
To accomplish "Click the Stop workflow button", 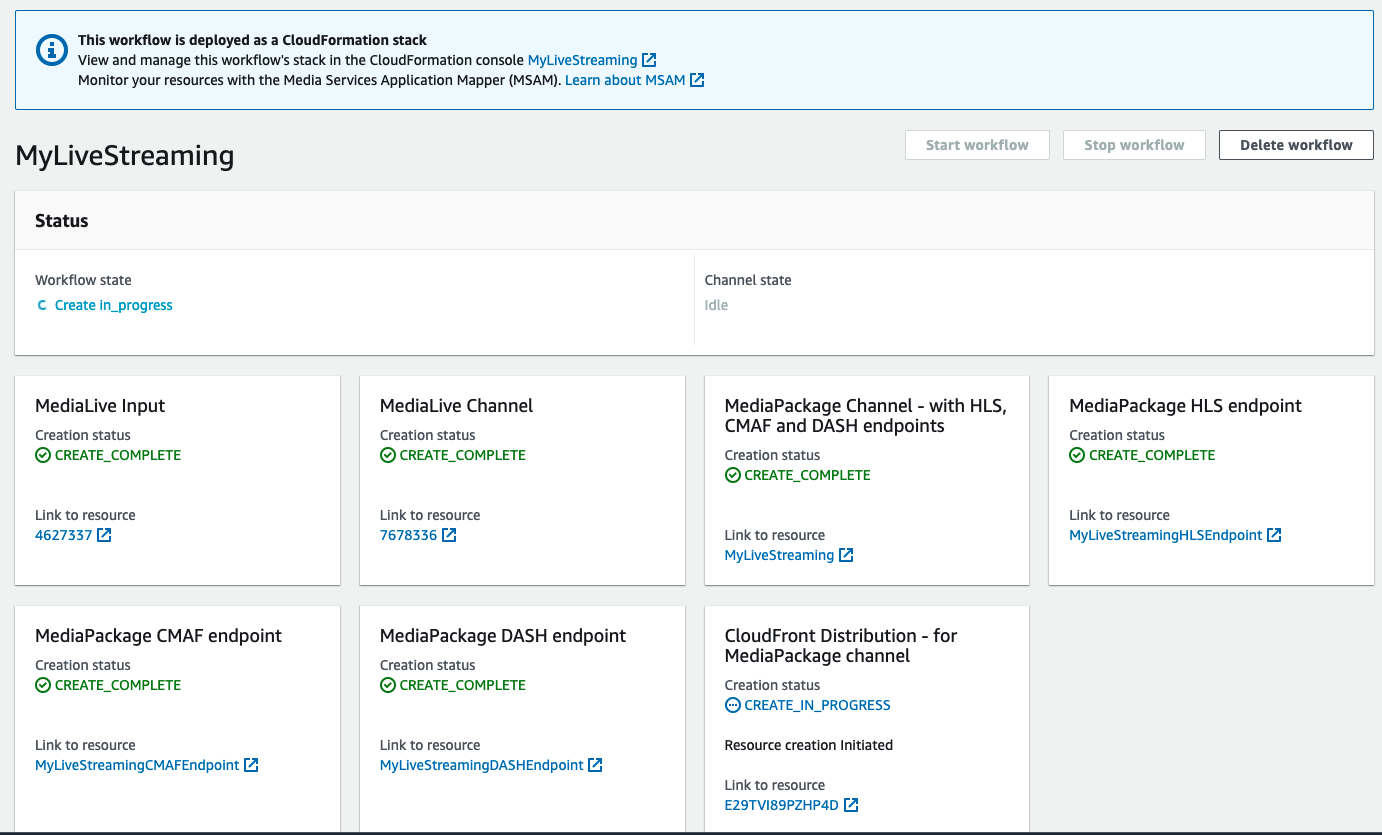I will [x=1134, y=145].
